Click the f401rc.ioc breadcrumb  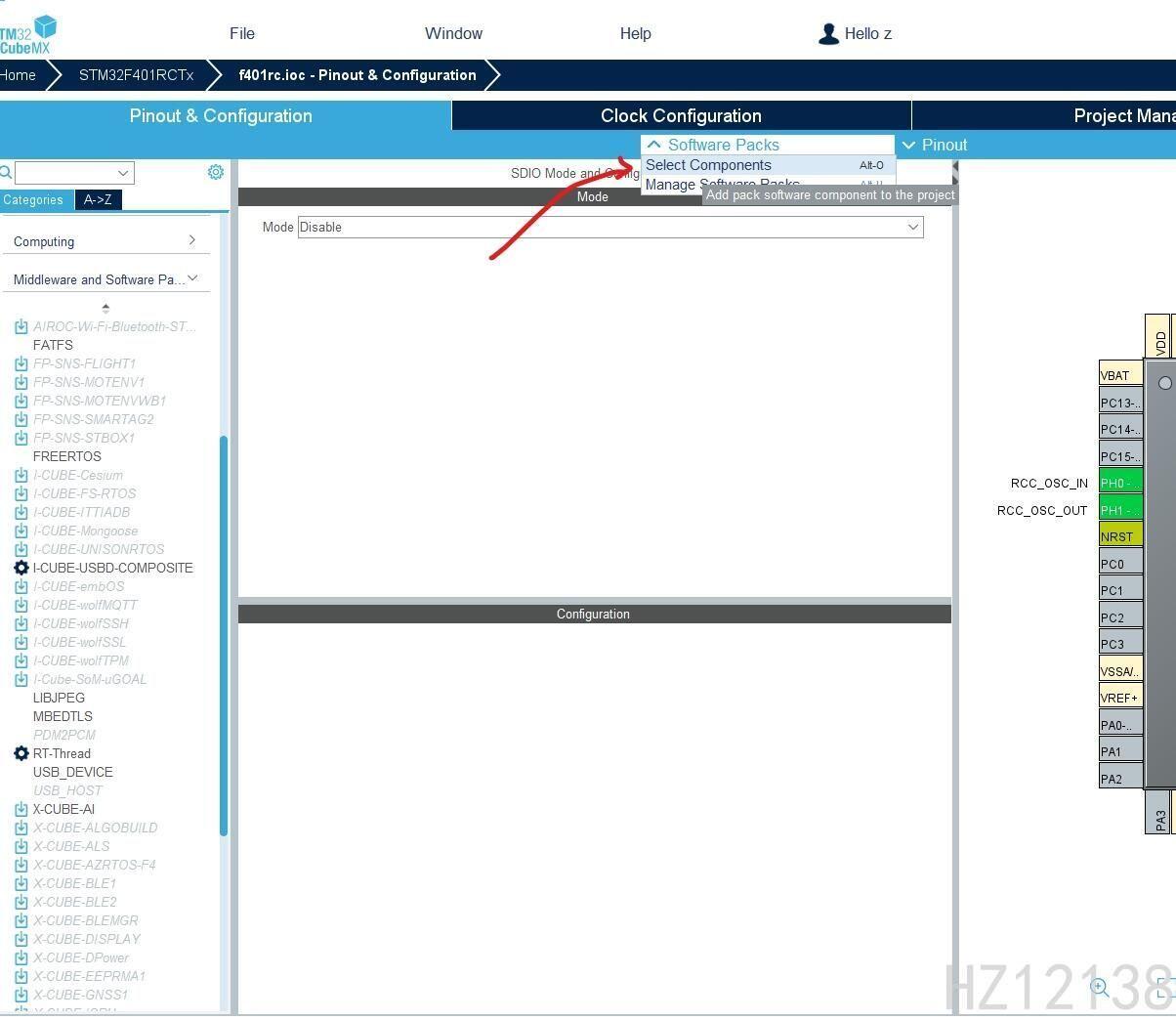[x=357, y=75]
